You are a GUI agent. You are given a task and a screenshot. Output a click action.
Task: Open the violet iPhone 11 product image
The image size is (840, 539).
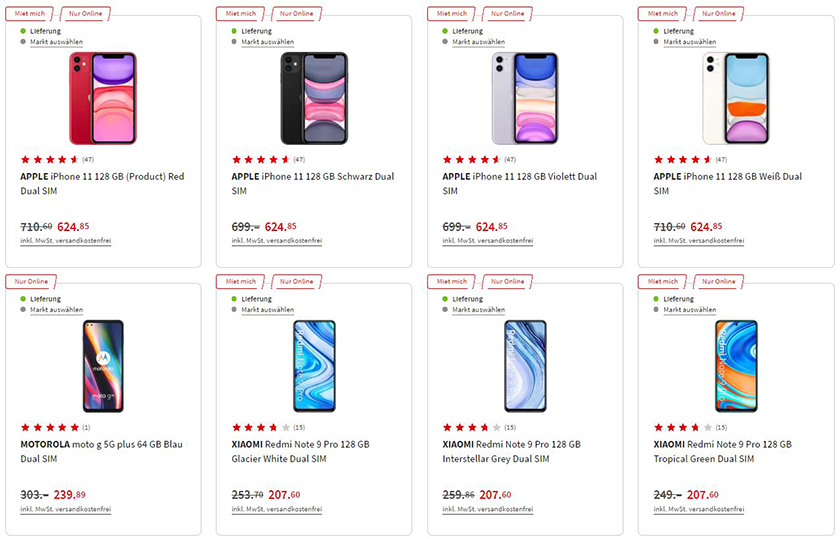point(524,98)
